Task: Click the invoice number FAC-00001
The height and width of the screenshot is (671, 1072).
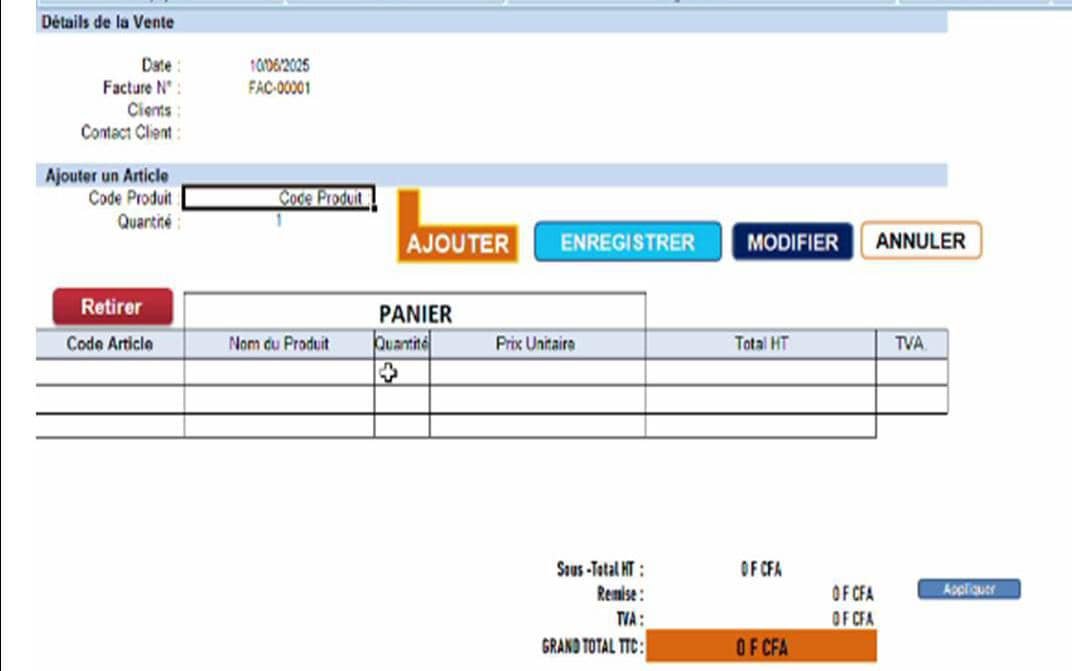Action: click(279, 88)
